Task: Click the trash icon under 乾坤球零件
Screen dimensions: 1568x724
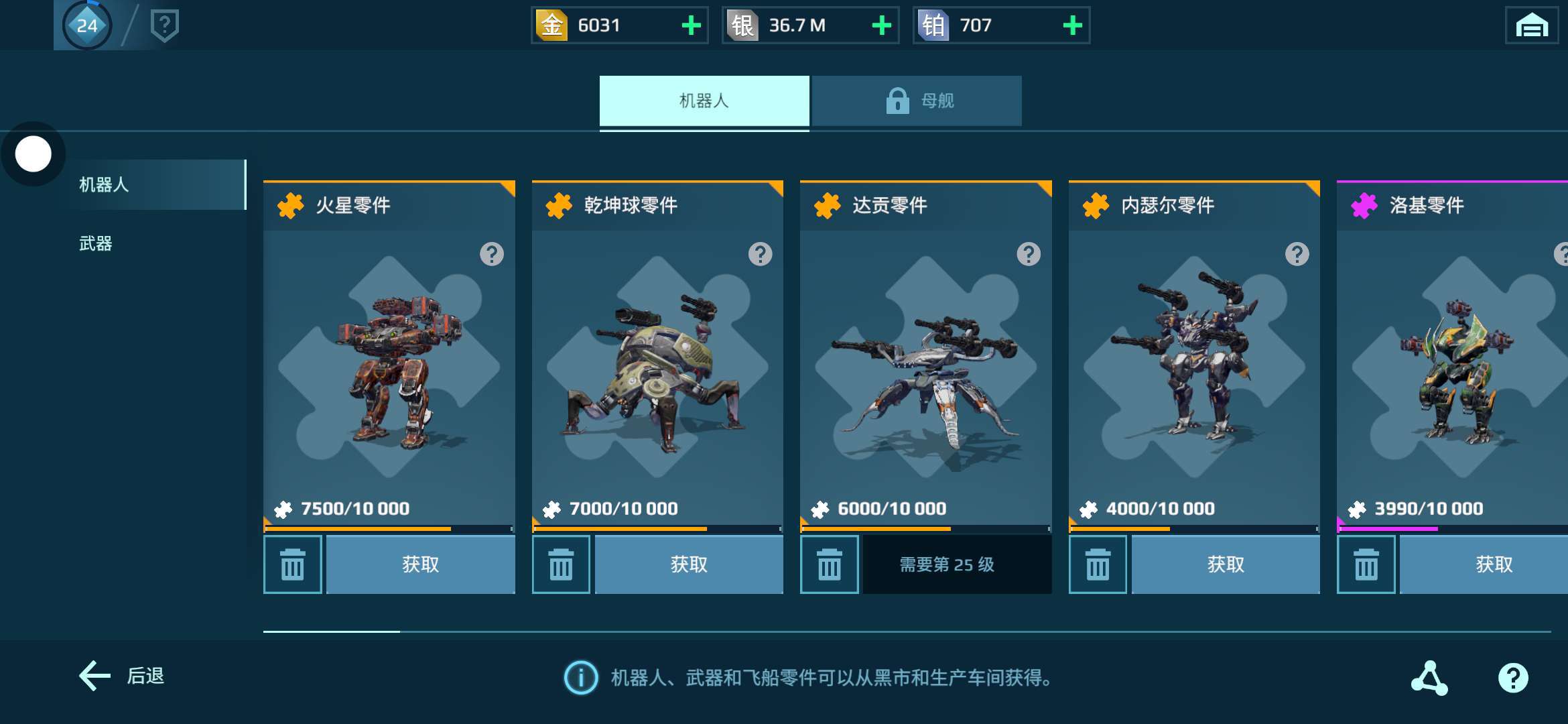Action: click(x=561, y=564)
